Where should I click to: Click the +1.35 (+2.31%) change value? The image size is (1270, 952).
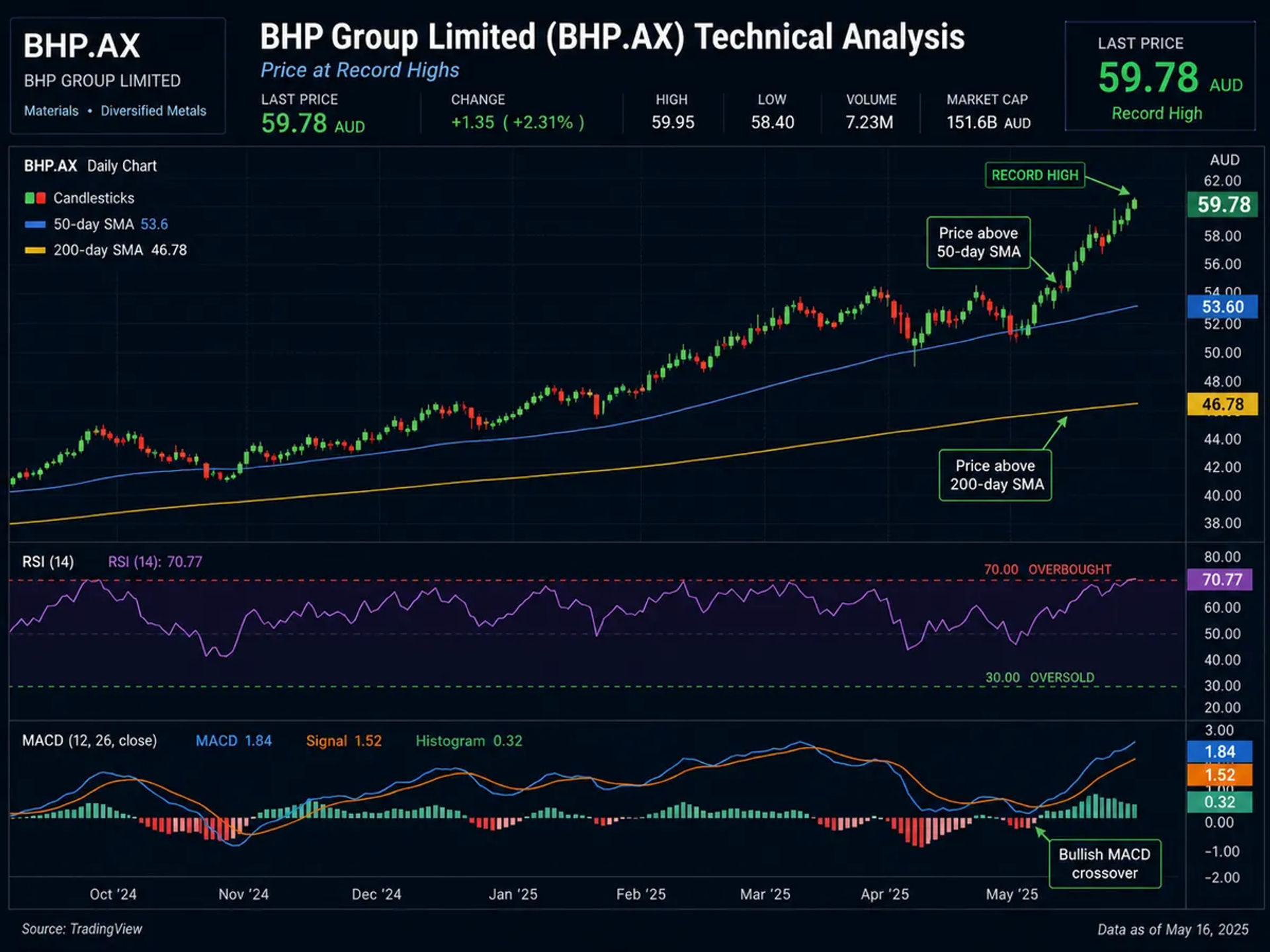518,122
